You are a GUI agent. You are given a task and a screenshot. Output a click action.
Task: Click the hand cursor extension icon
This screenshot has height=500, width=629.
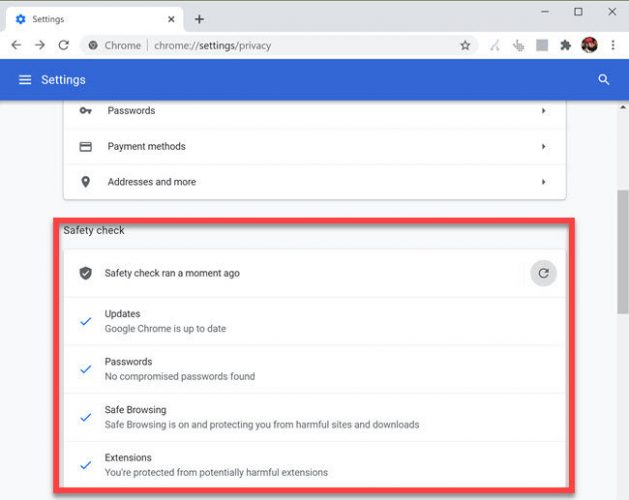pos(518,45)
